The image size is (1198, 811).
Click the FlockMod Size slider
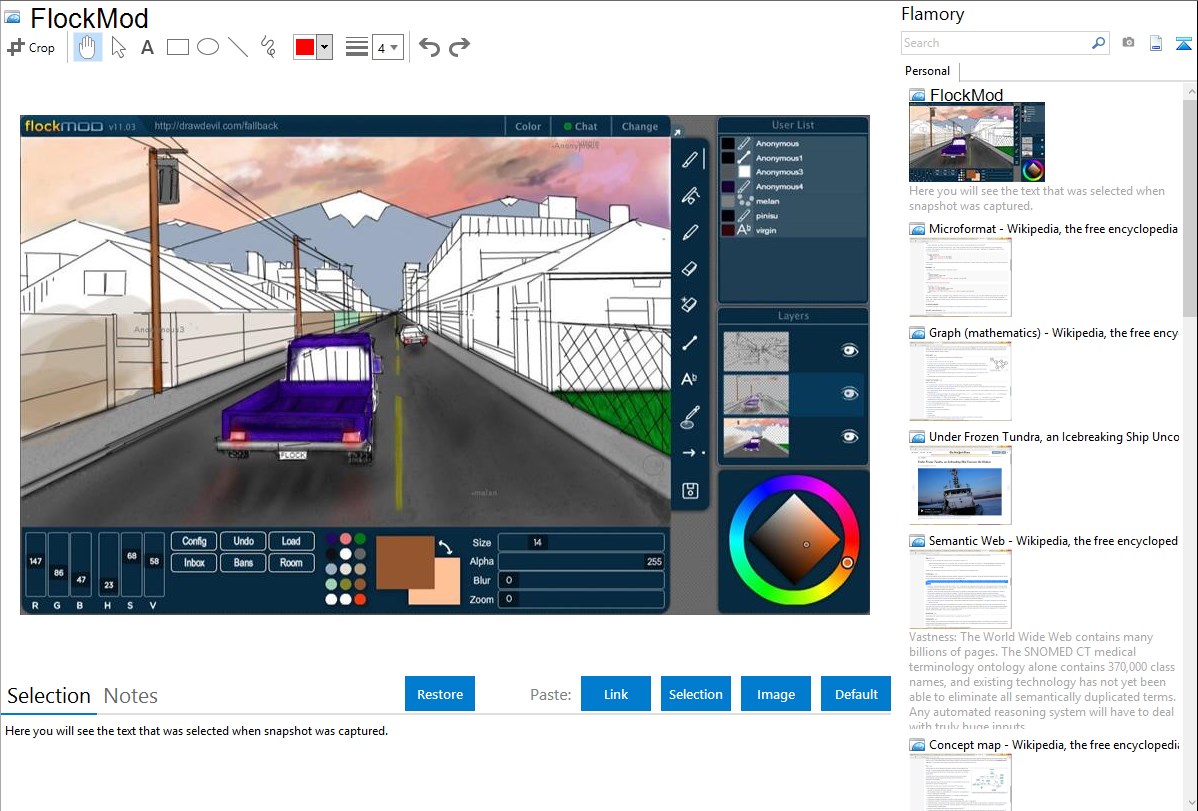point(581,543)
